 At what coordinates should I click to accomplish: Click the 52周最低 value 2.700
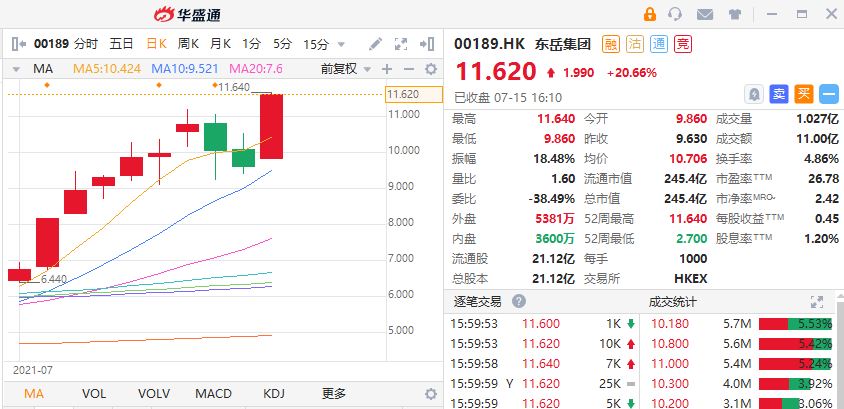[x=691, y=239]
